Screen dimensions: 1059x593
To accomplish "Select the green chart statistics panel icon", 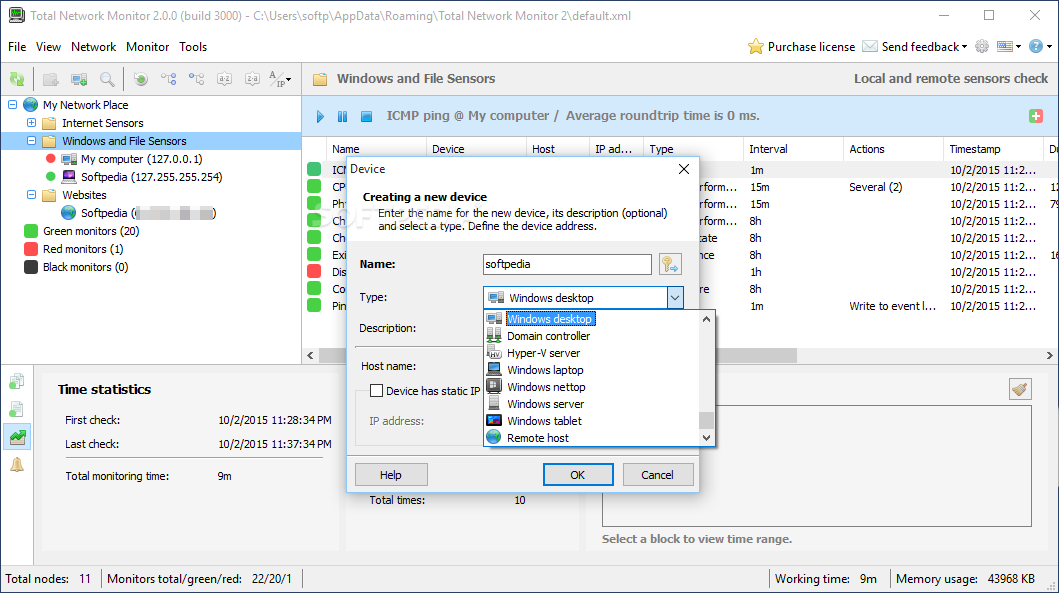I will point(17,437).
